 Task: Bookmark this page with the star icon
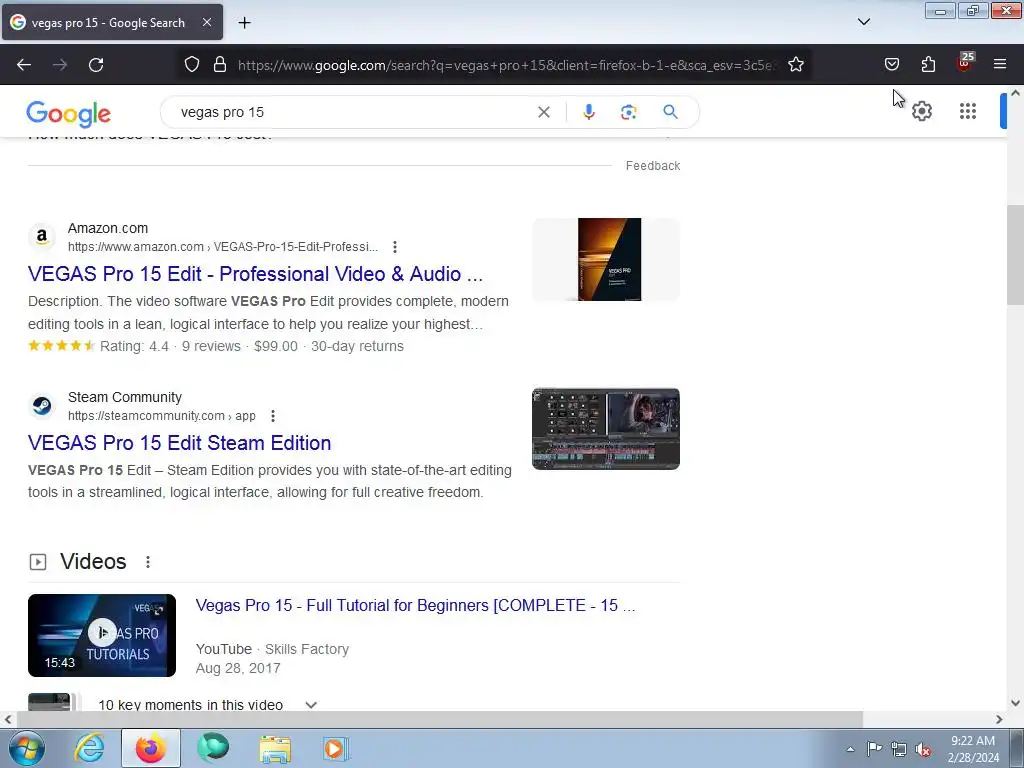795,65
